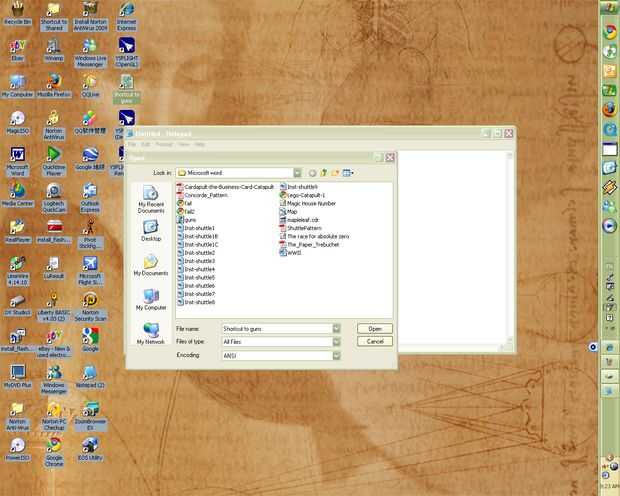620x496 pixels.
Task: Select the Magic House Number file
Action: 308,203
